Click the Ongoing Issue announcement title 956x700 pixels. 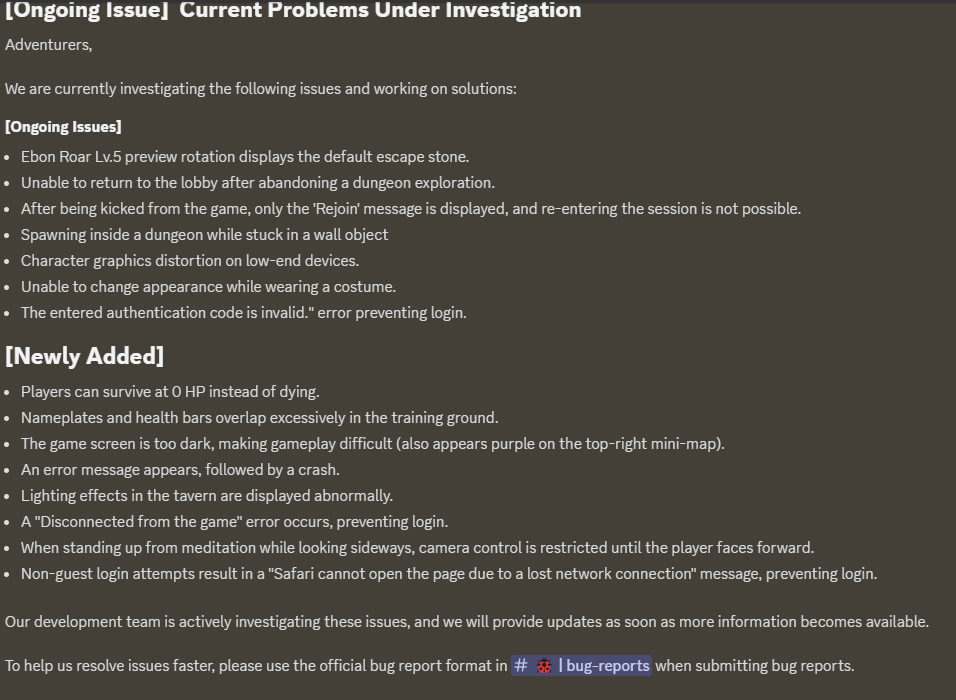tap(293, 10)
